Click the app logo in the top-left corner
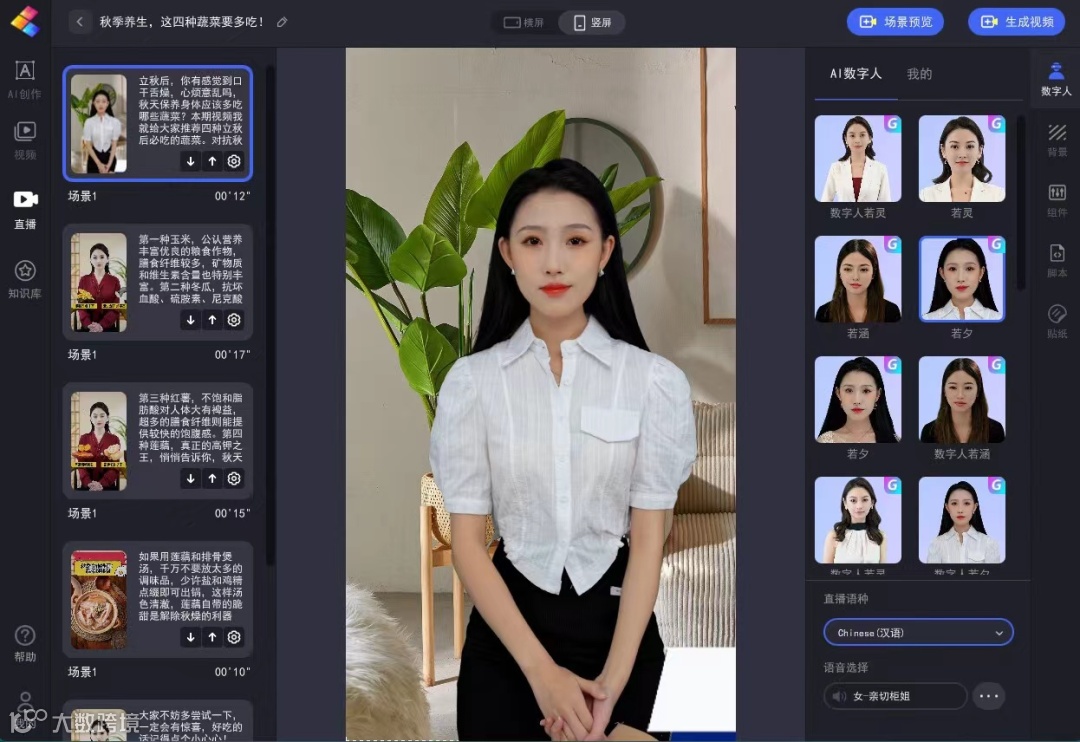The width and height of the screenshot is (1080, 742). [x=25, y=22]
